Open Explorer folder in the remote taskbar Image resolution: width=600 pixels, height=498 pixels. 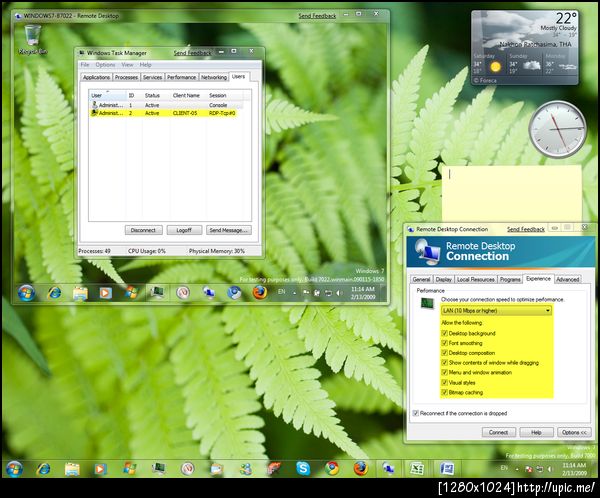80,293
